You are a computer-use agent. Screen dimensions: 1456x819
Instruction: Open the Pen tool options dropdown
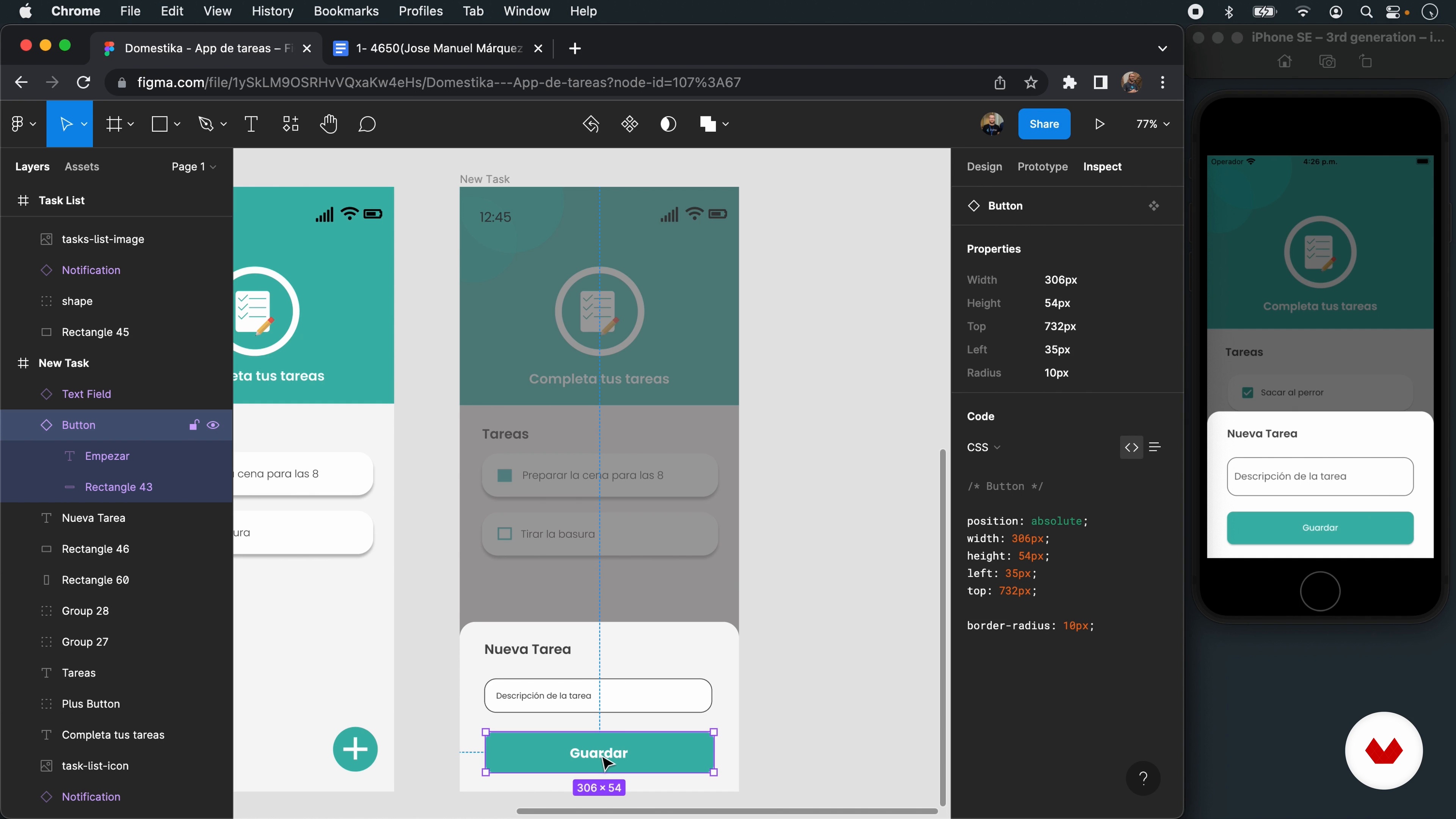(223, 124)
